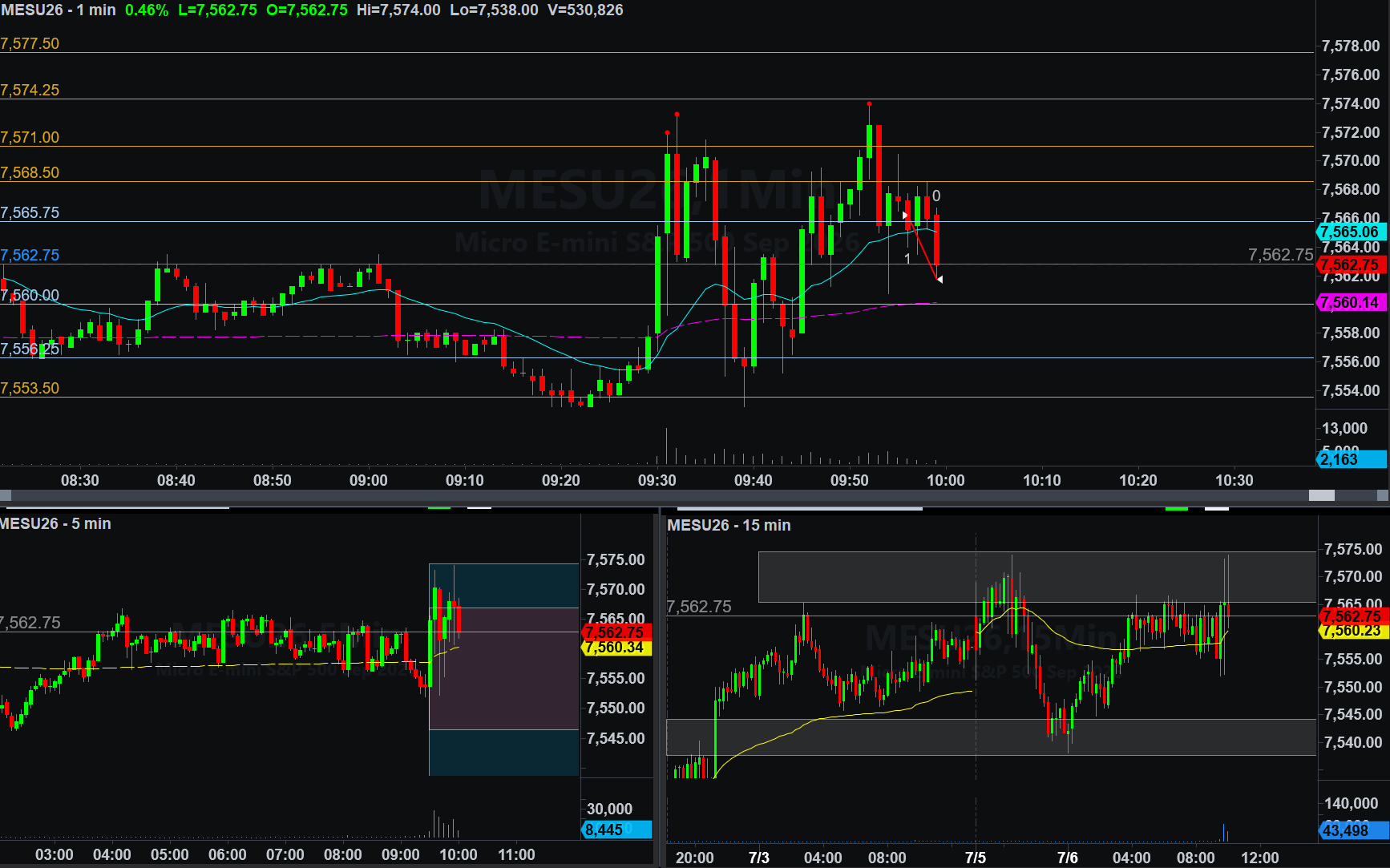Click the 2,163 volume tag on 1 min chart
This screenshot has width=1390, height=868.
[x=1352, y=459]
